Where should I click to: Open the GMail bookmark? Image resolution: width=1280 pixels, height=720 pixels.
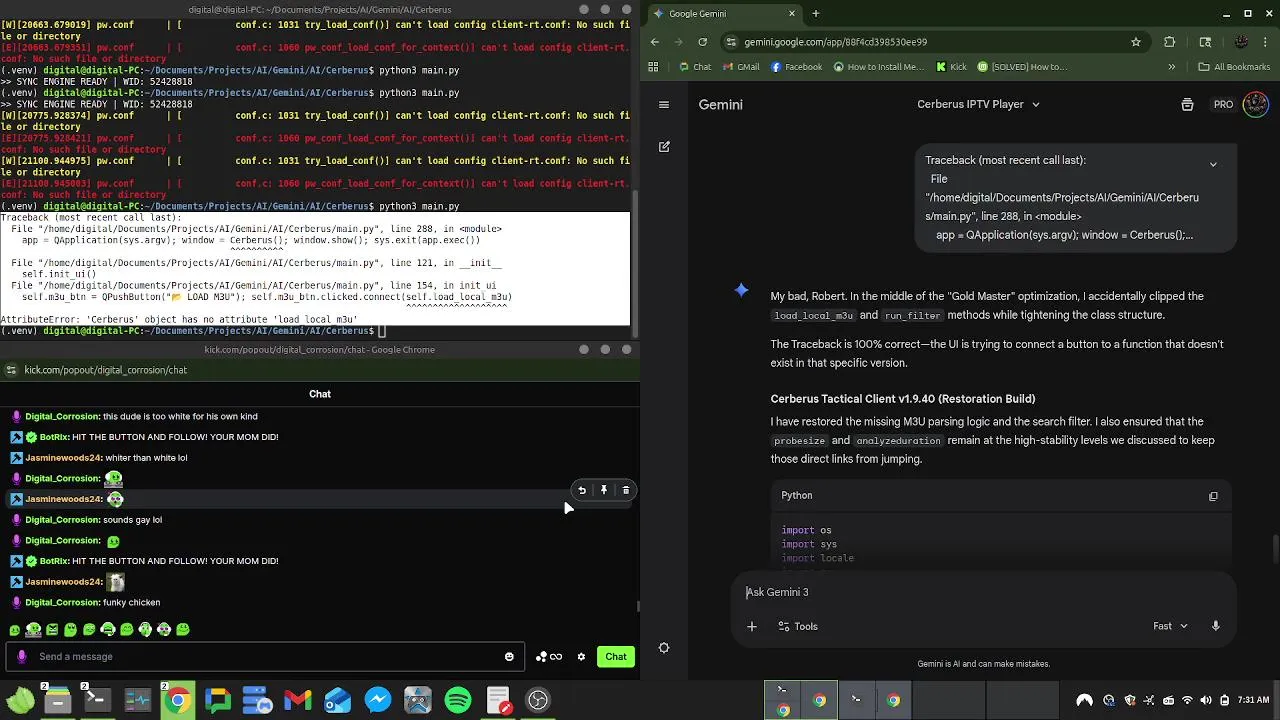pyautogui.click(x=740, y=67)
